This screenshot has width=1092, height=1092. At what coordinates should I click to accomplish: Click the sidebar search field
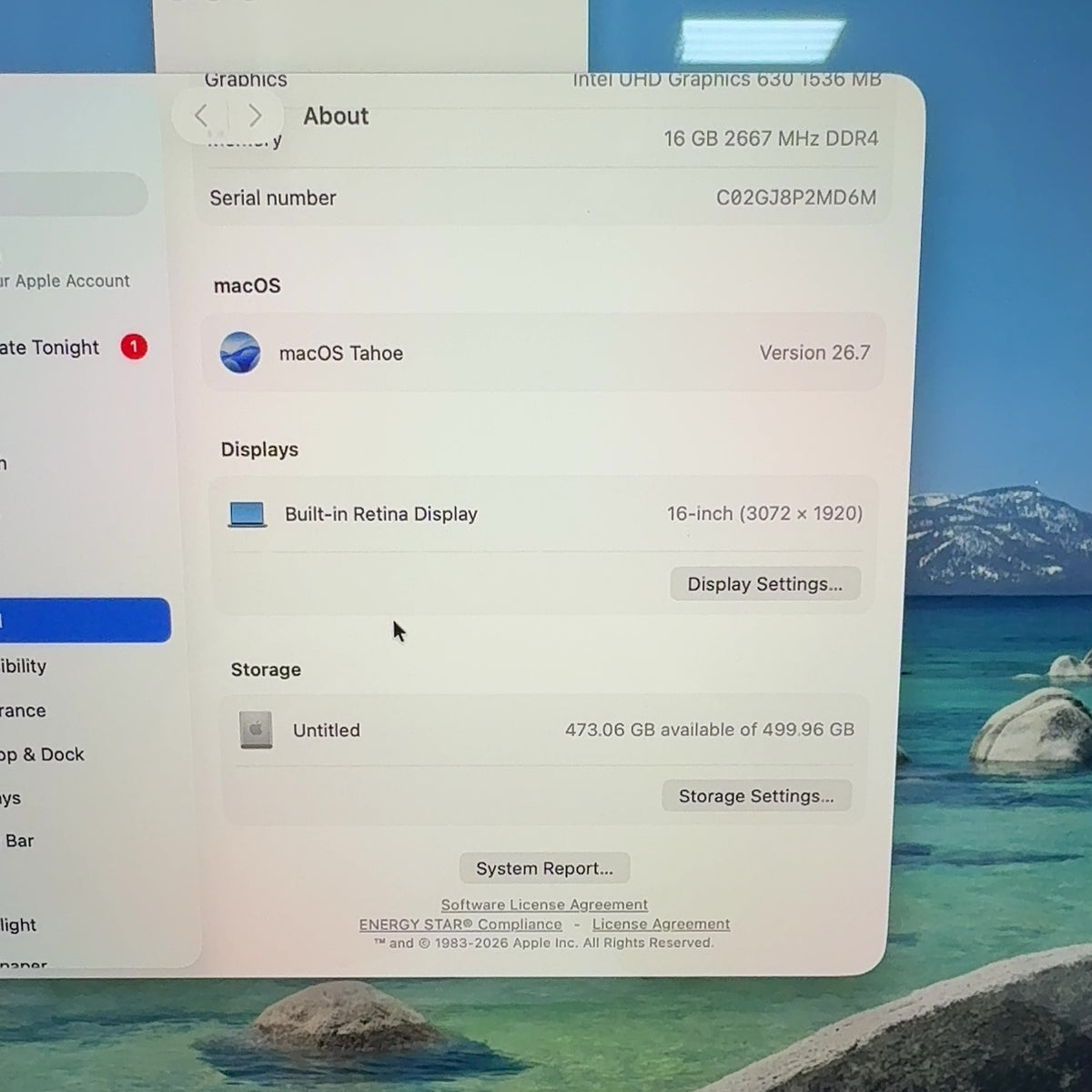74,194
